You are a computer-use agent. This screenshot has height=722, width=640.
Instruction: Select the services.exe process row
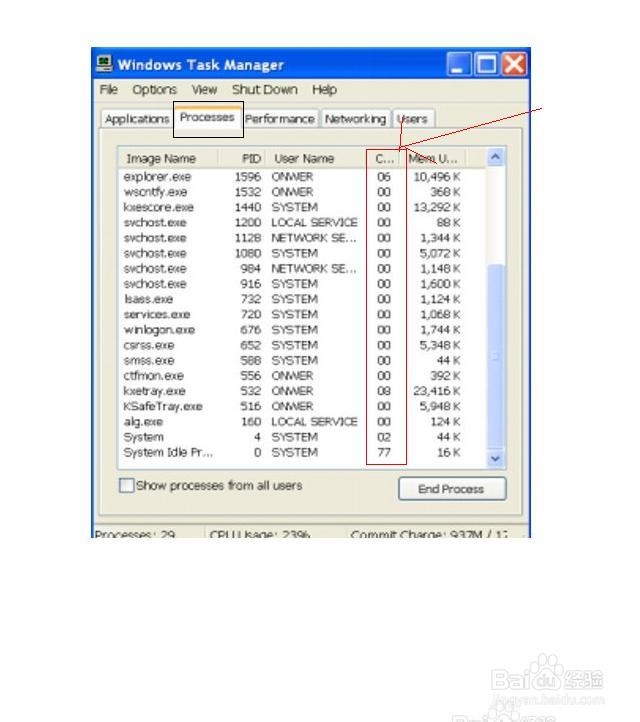click(302, 314)
